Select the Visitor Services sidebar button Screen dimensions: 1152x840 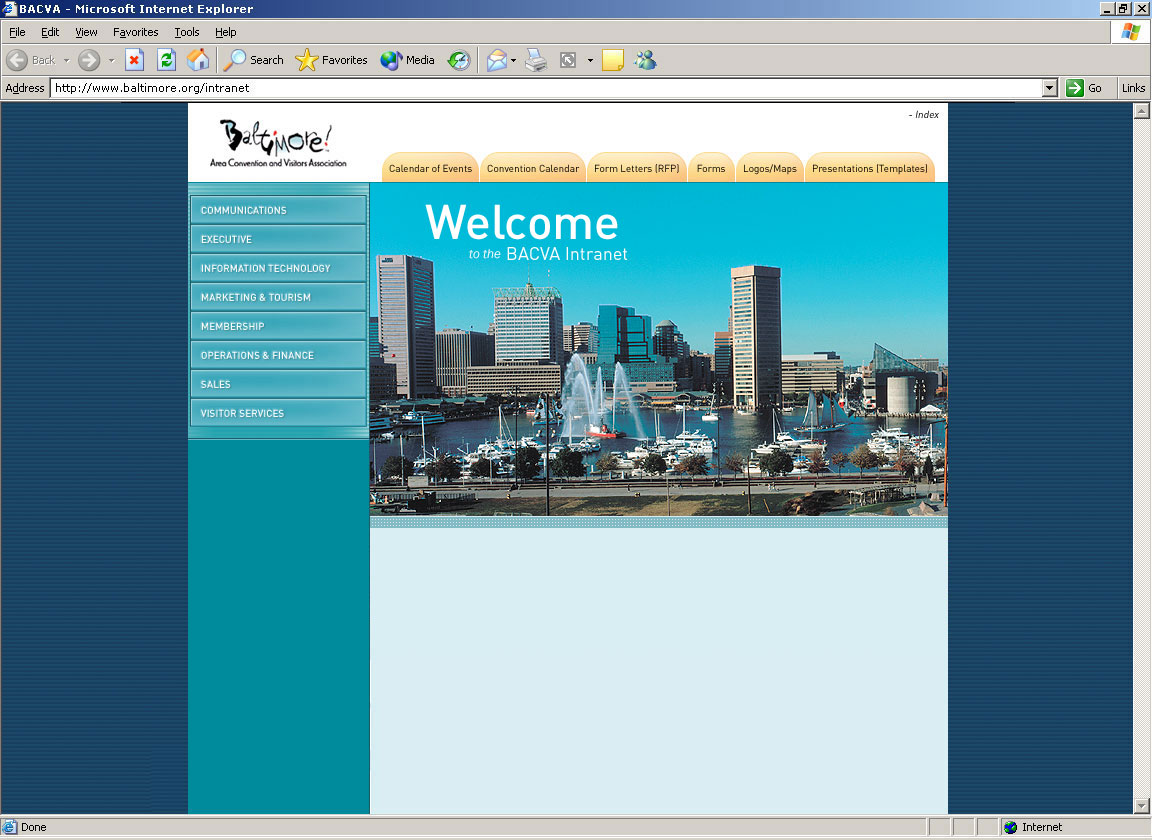pyautogui.click(x=277, y=413)
